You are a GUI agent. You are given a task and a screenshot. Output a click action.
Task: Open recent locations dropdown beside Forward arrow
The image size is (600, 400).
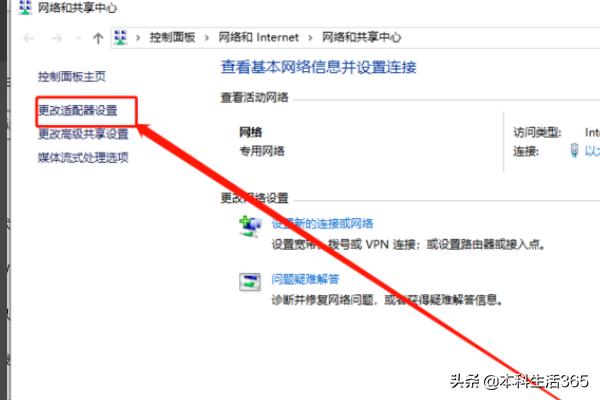(79, 38)
